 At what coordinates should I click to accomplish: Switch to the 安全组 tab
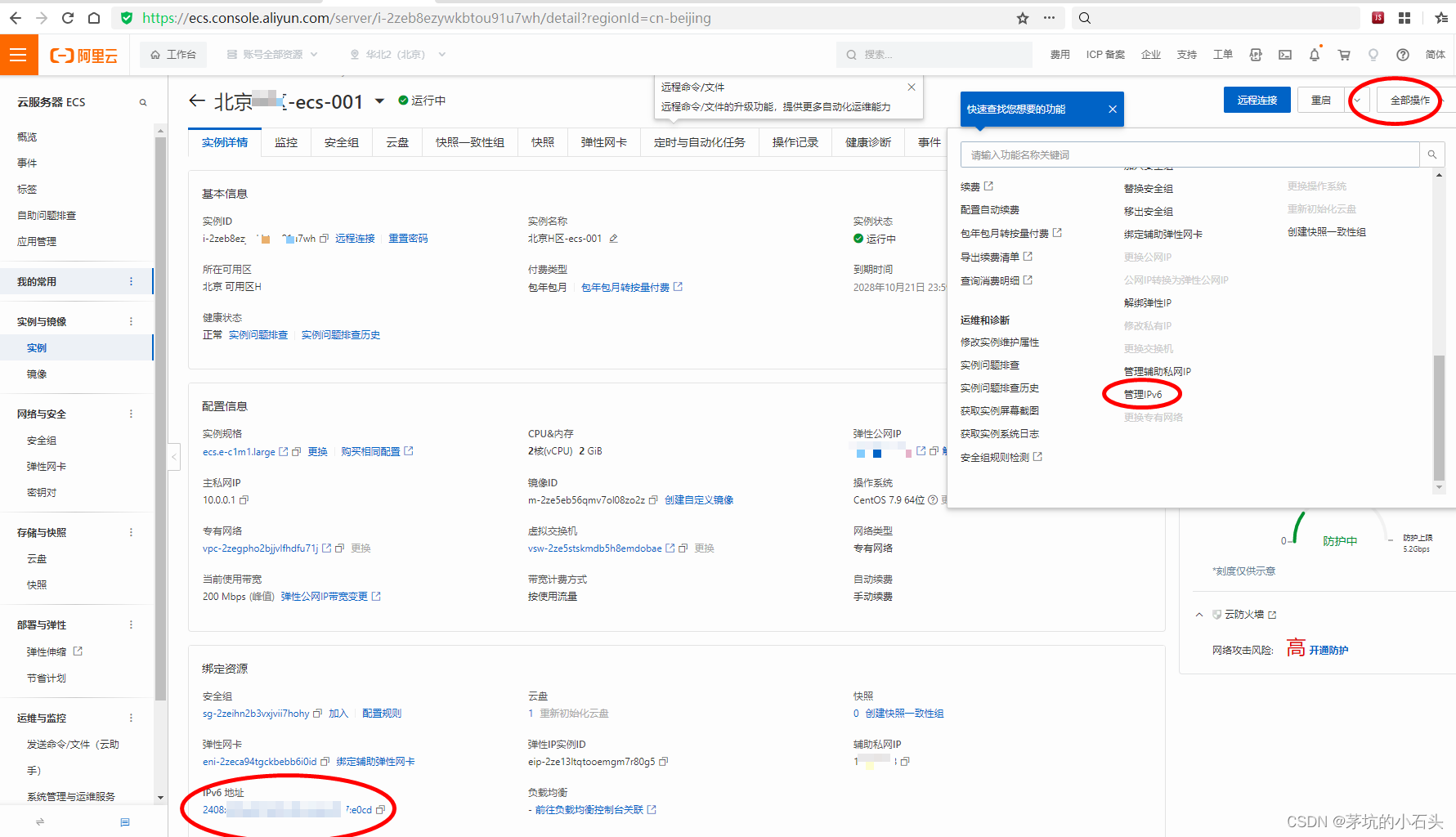342,142
